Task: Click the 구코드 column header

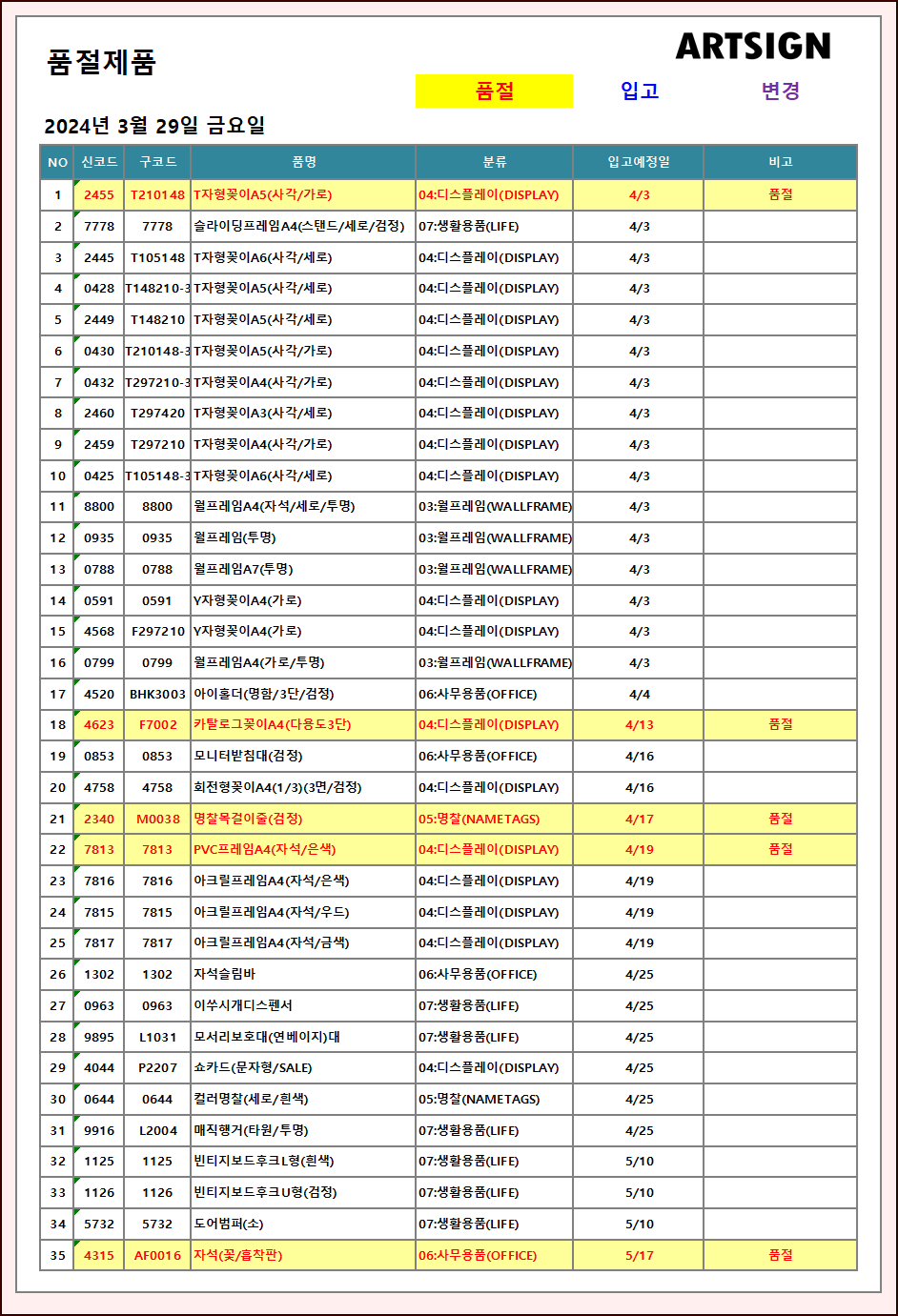Action: tap(157, 162)
